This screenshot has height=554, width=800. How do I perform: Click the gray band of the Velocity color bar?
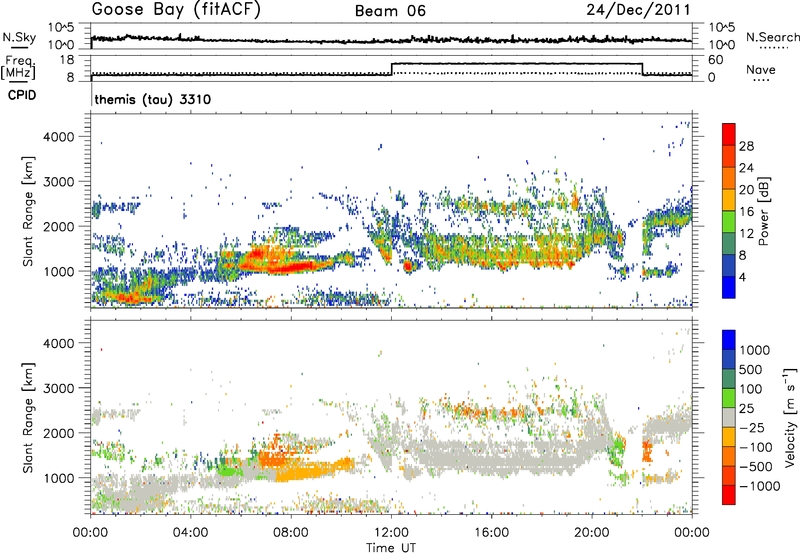click(x=729, y=418)
